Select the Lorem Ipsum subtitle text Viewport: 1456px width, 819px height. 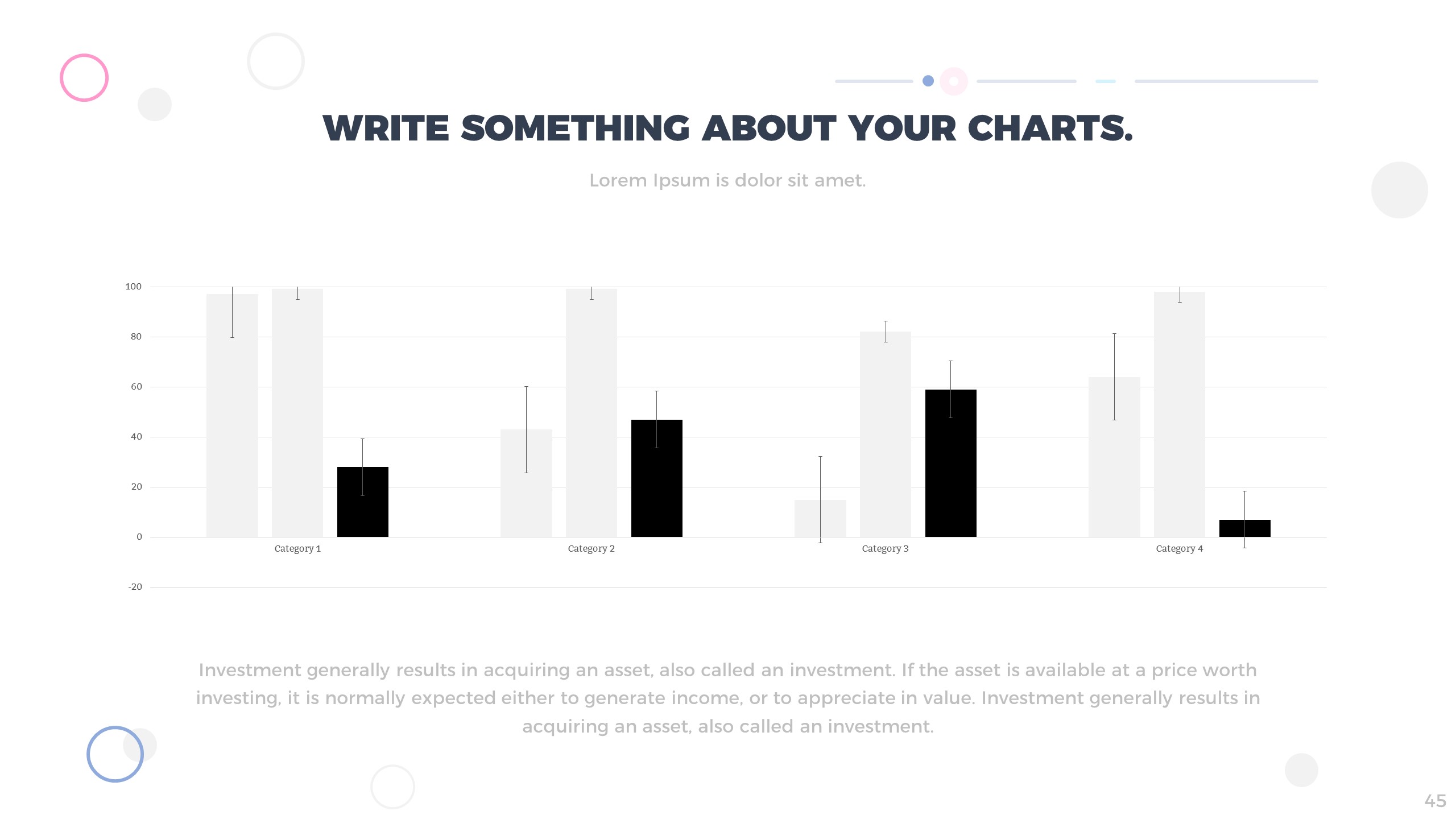(727, 180)
